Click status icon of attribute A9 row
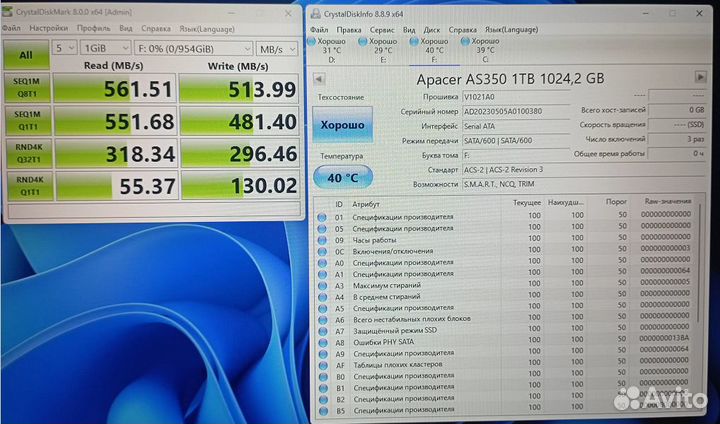720x424 pixels. tap(323, 354)
